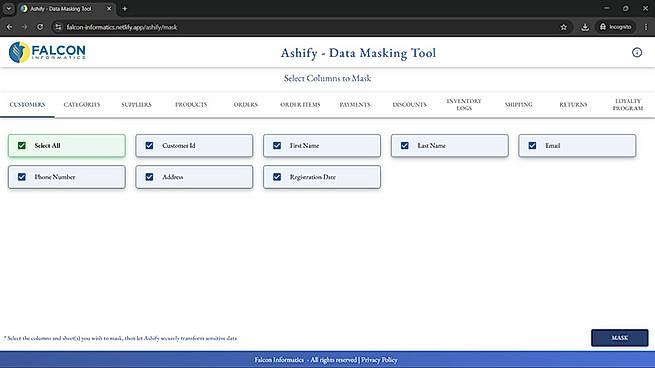Uncheck the Registration Date checkbox

point(277,177)
